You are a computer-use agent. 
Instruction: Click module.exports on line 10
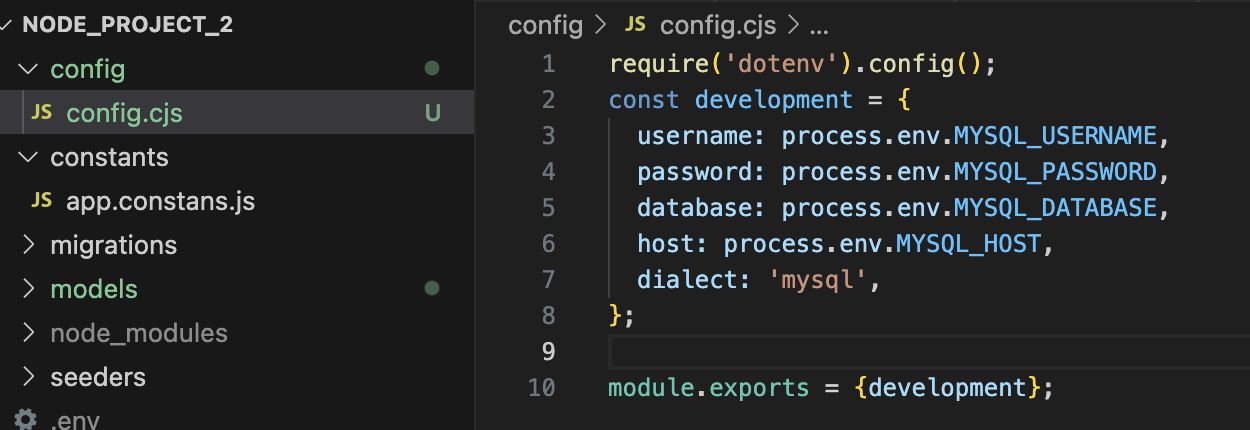pos(708,387)
